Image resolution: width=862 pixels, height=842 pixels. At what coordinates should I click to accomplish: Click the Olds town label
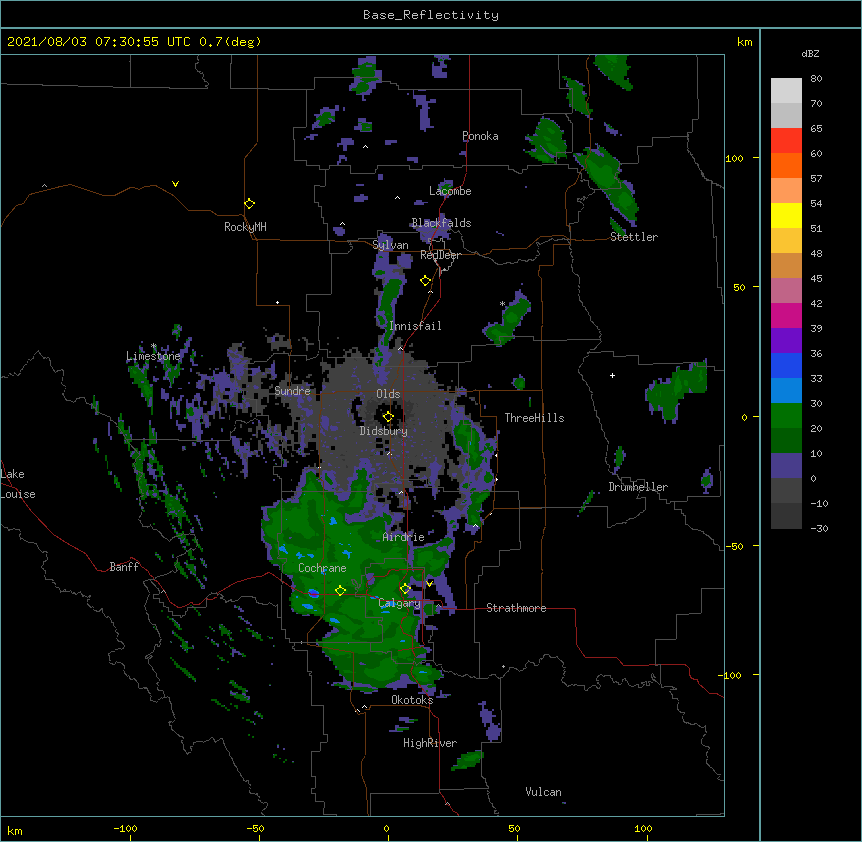tap(388, 394)
